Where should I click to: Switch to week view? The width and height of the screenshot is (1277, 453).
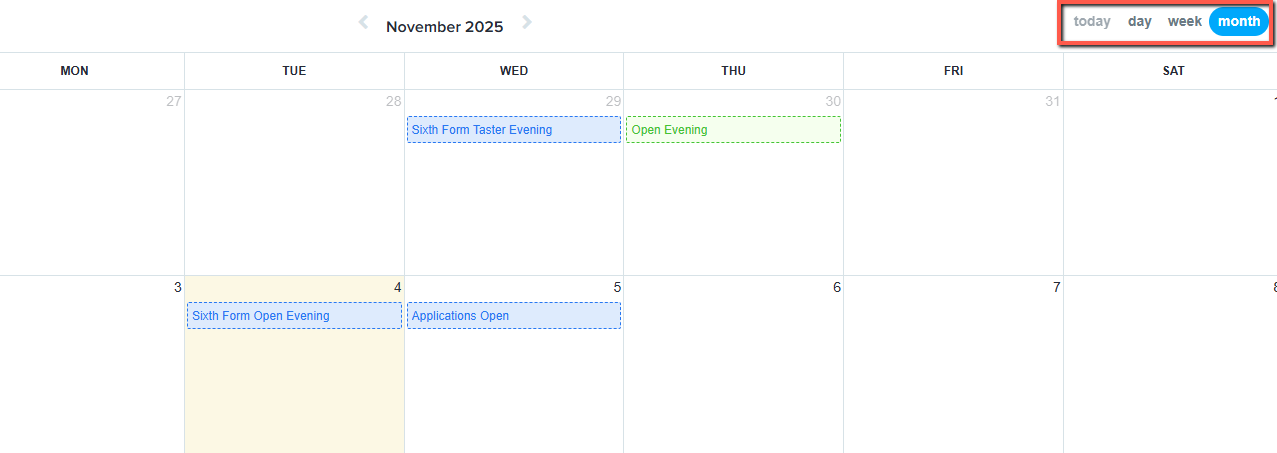(x=1185, y=21)
